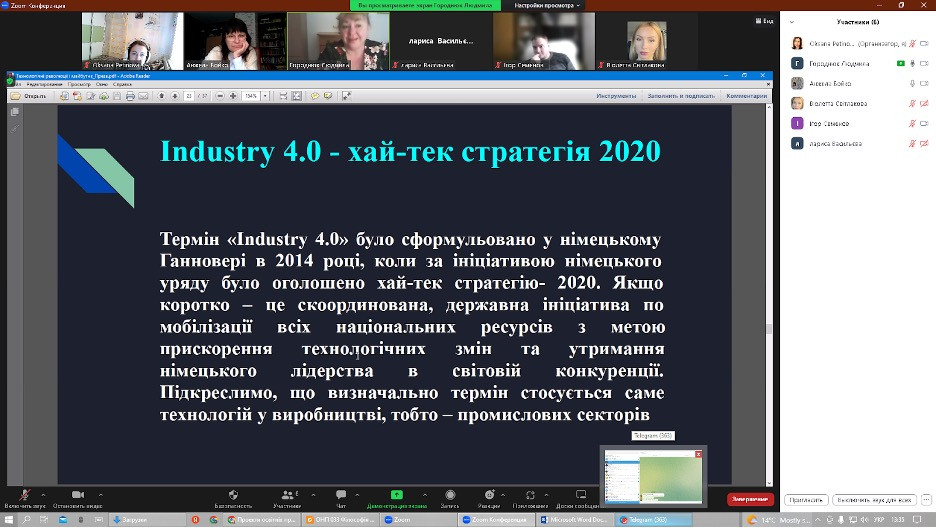Open Participants in Zoom toolbar
Image resolution: width=936 pixels, height=528 pixels.
tap(287, 498)
